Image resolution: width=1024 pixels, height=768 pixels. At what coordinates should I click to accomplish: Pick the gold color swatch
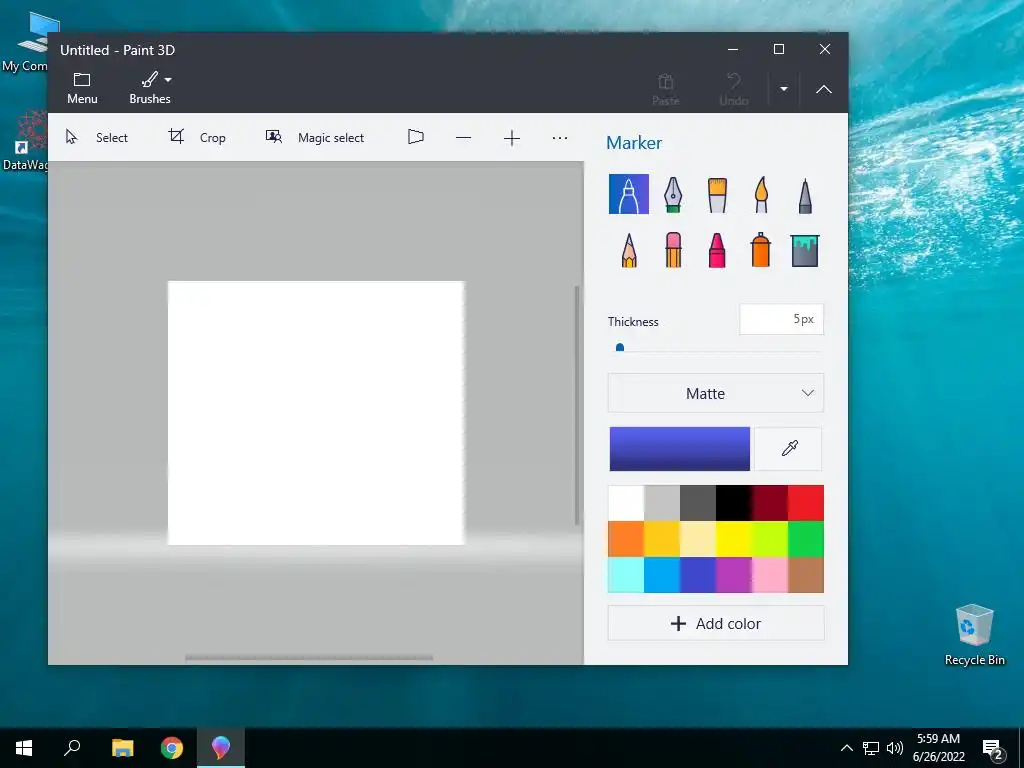point(662,539)
